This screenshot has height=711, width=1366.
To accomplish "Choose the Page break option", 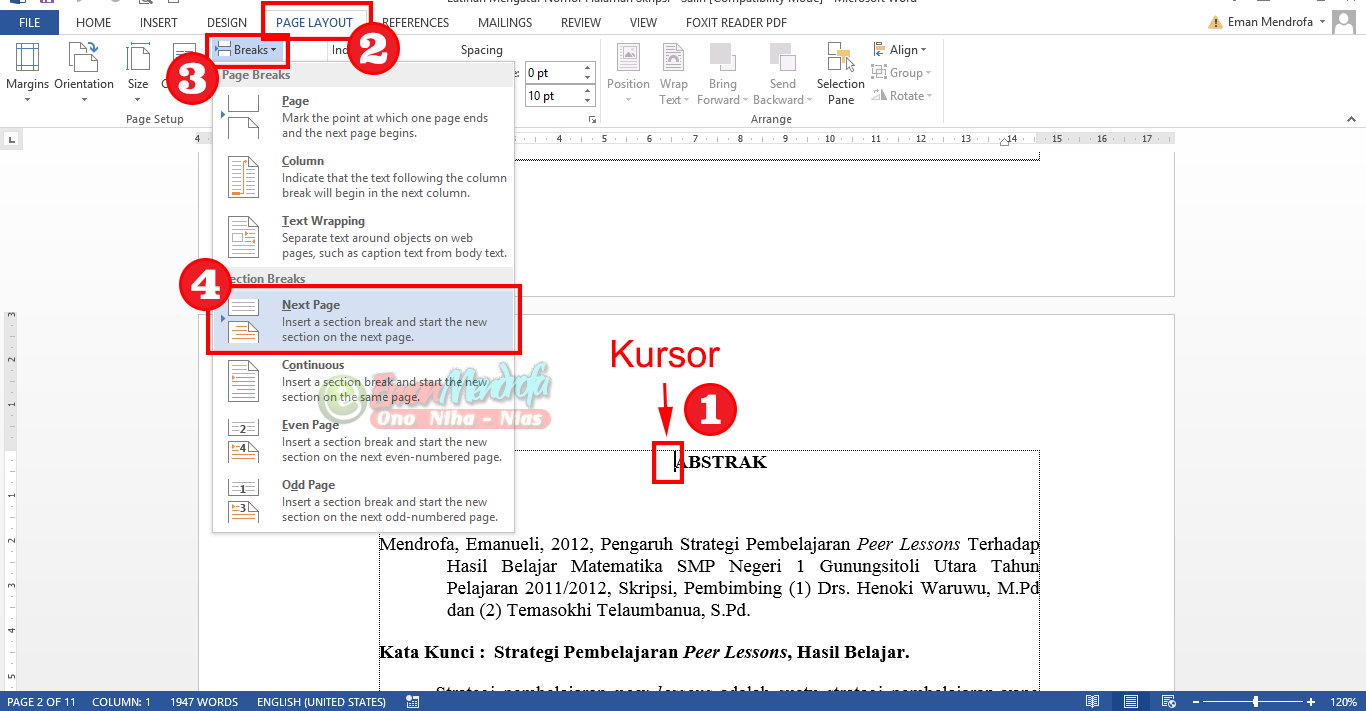I will 364,117.
